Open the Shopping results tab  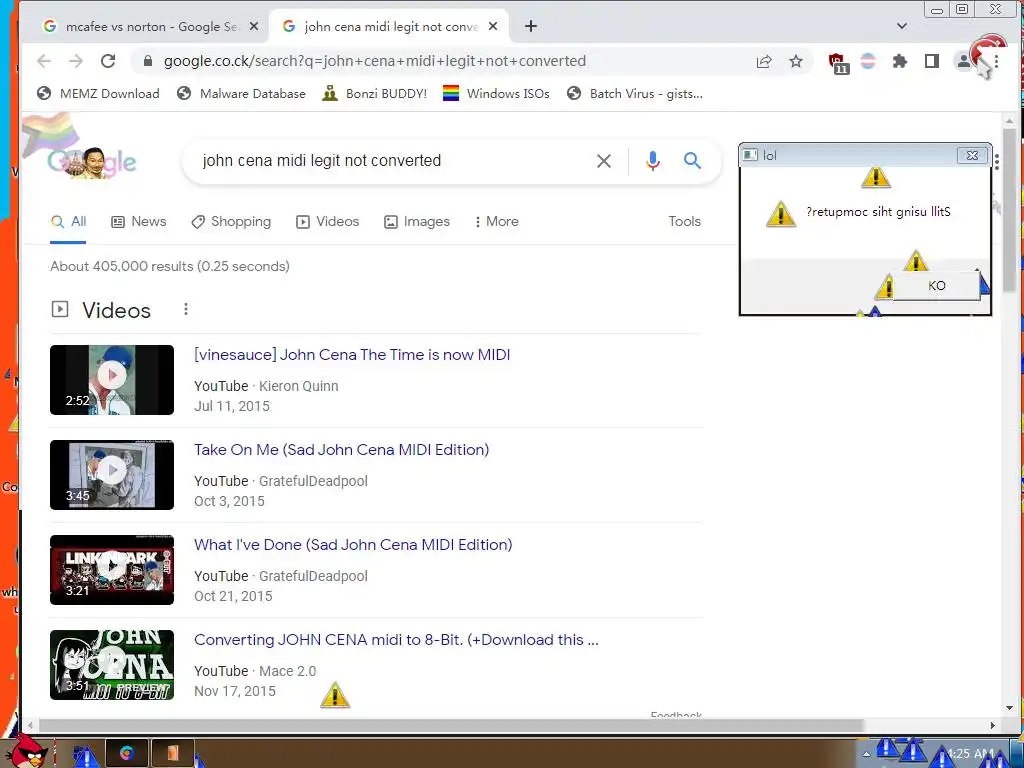pos(231,221)
